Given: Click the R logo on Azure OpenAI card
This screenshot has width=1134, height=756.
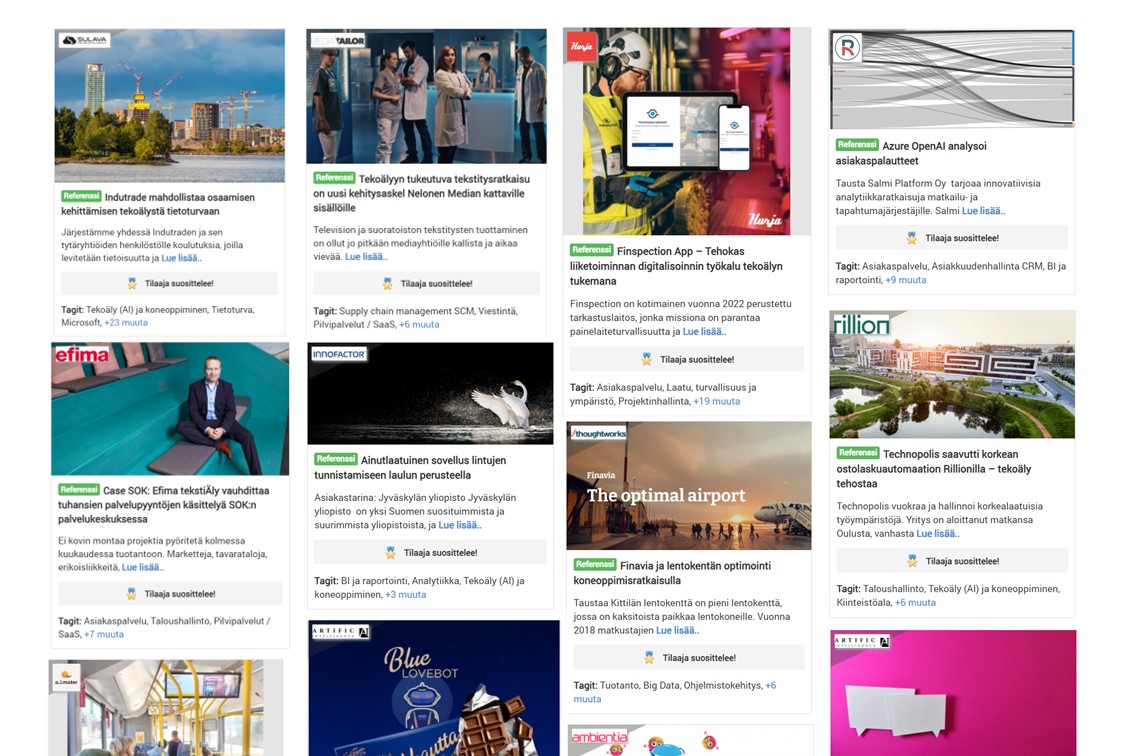Looking at the screenshot, I should click(848, 48).
